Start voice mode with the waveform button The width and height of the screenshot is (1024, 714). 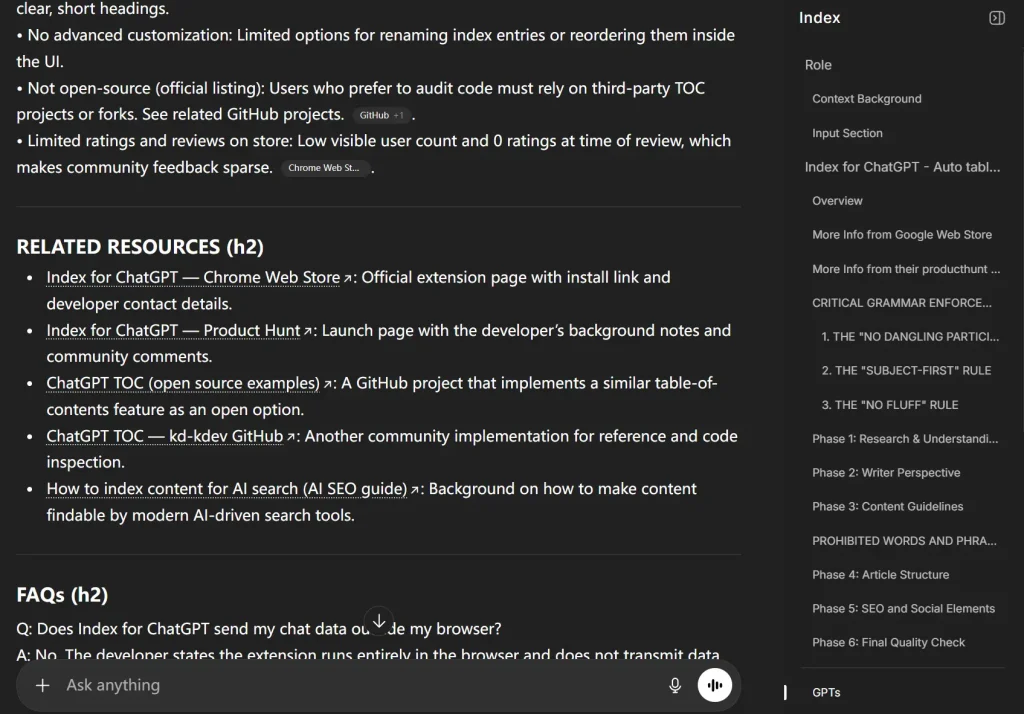click(x=714, y=685)
